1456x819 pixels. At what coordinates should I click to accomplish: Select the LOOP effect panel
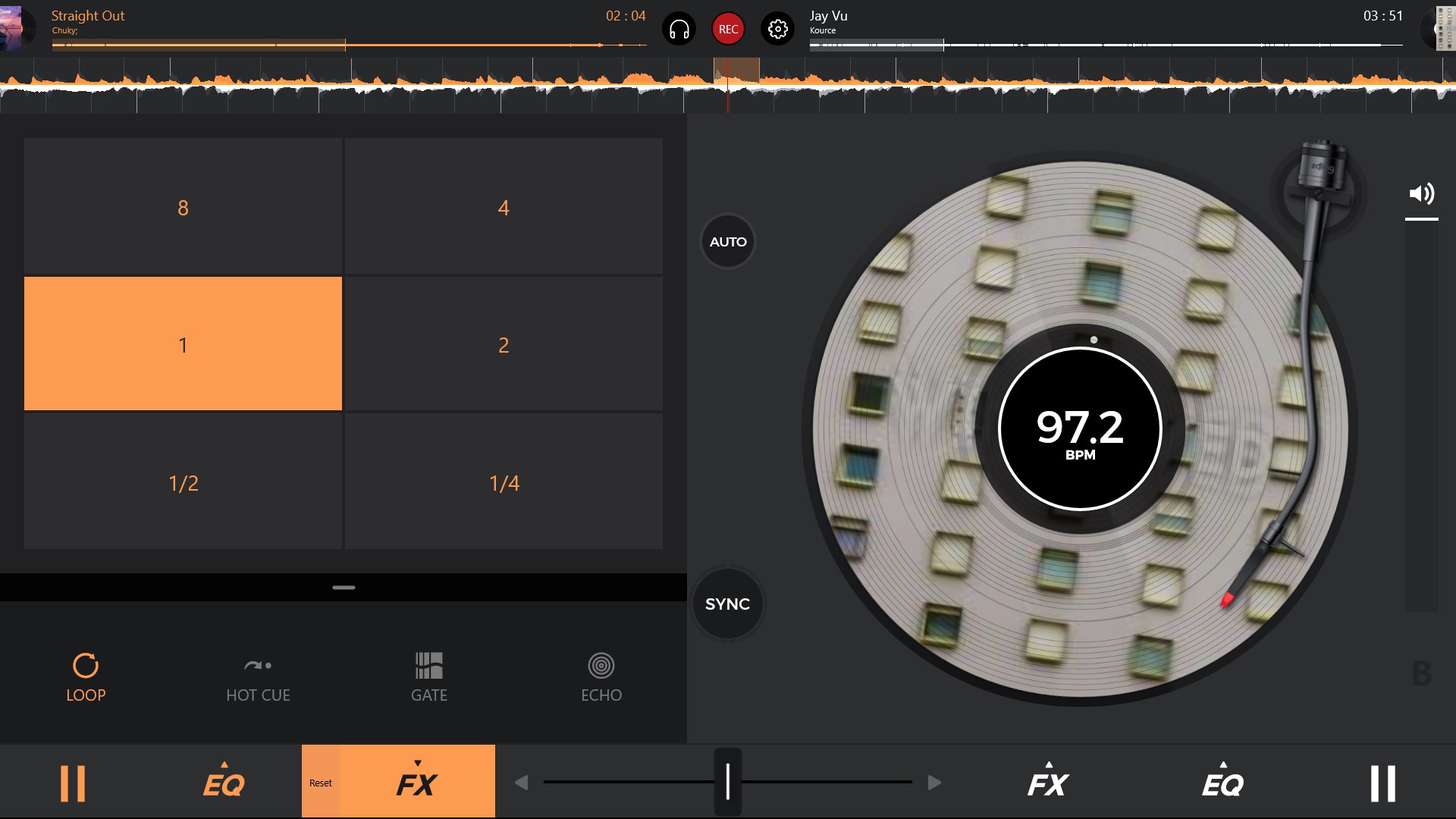click(x=86, y=676)
